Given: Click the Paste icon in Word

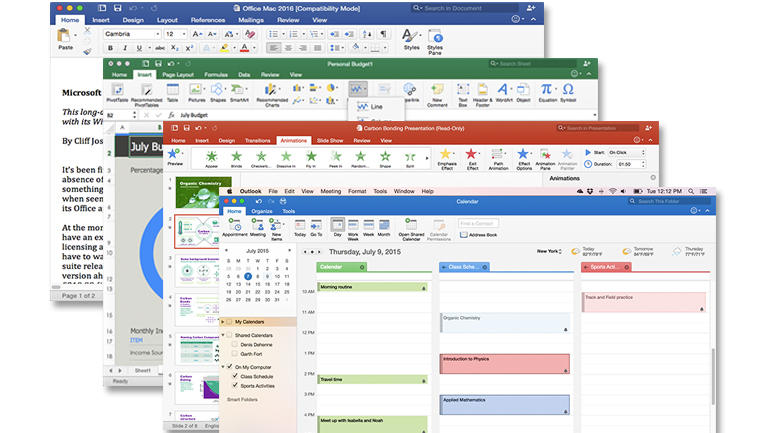Looking at the screenshot, I should [64, 36].
